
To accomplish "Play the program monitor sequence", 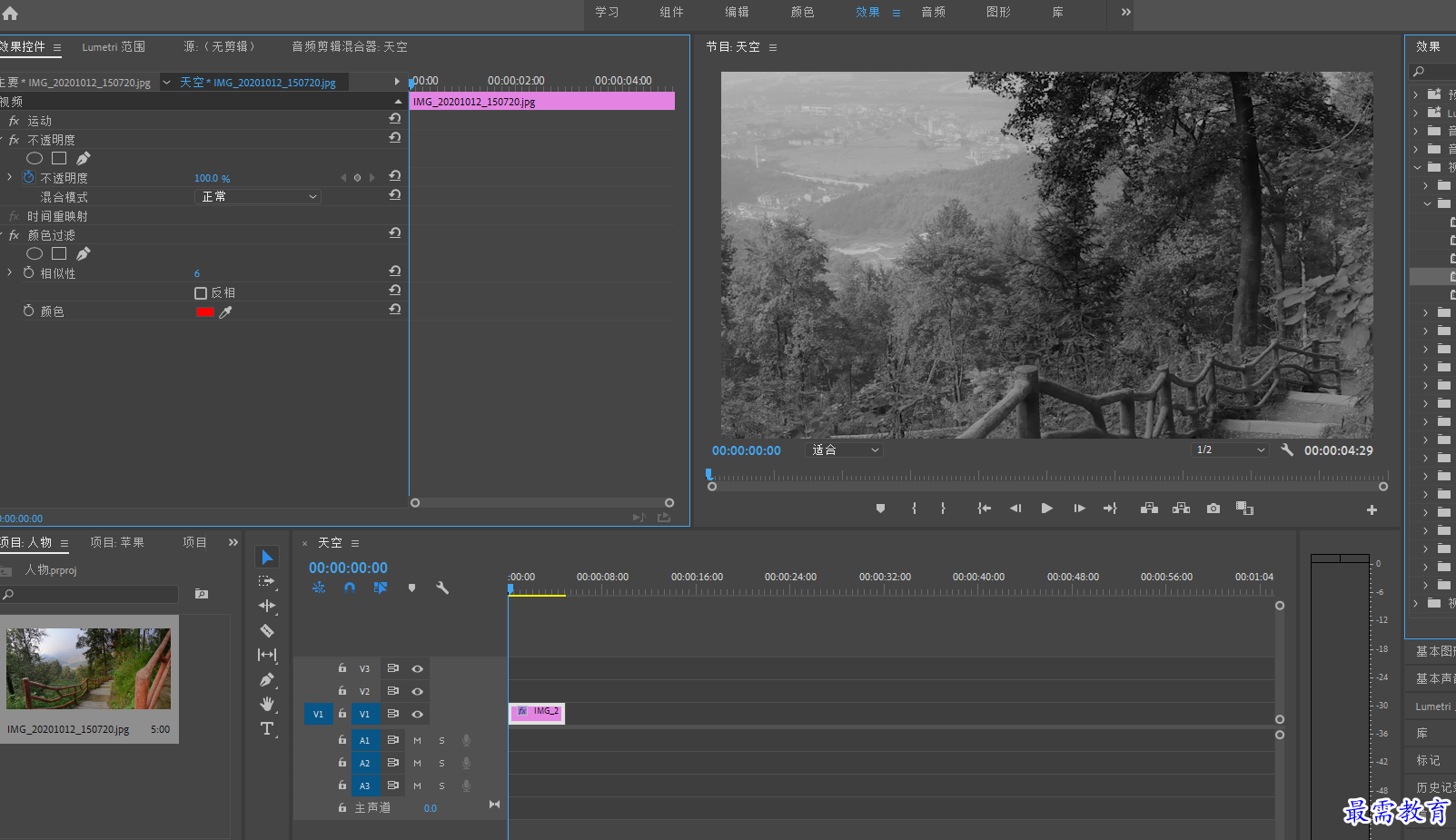I will coord(1046,509).
